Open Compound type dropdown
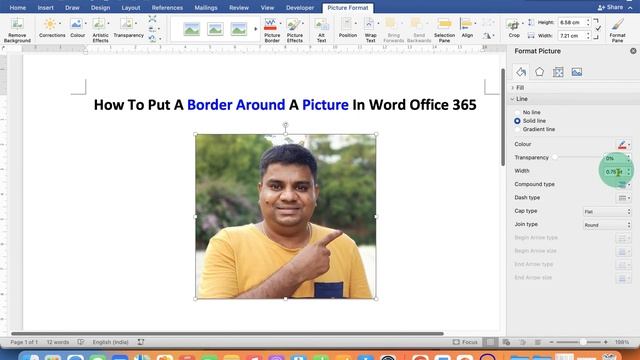Image resolution: width=640 pixels, height=360 pixels. pyautogui.click(x=623, y=184)
